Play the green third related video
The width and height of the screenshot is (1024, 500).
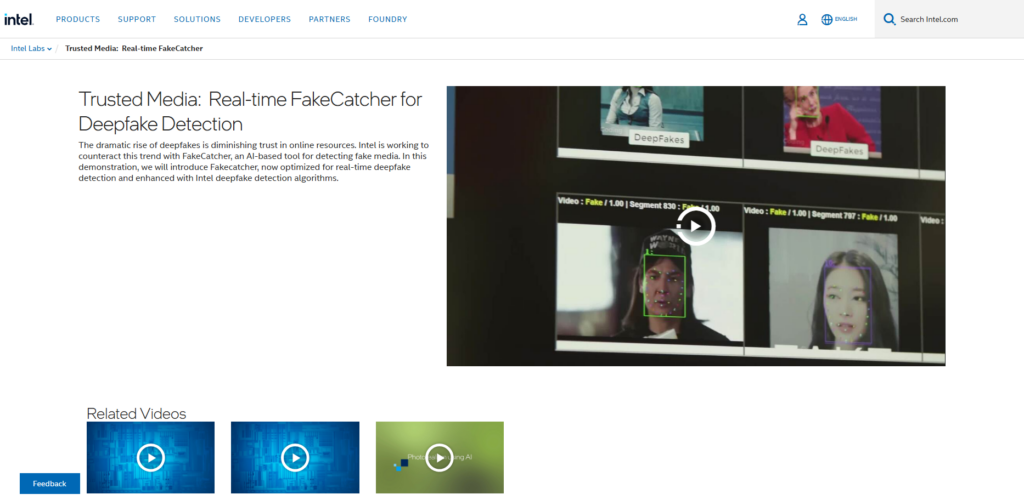tap(440, 458)
